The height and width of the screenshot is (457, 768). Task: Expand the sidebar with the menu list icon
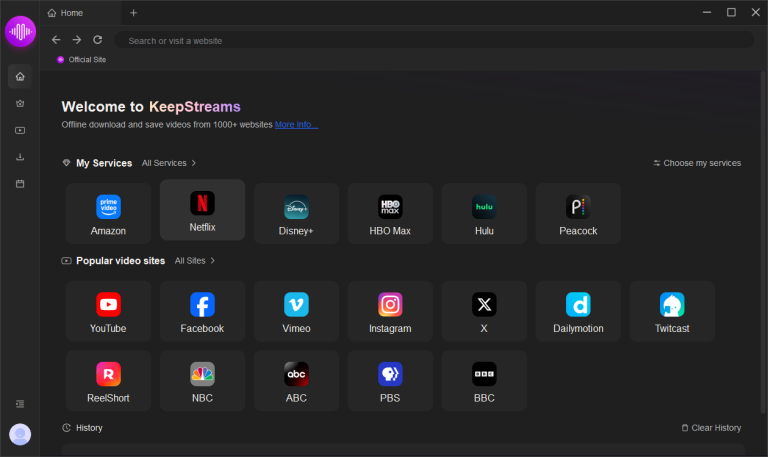[x=20, y=404]
